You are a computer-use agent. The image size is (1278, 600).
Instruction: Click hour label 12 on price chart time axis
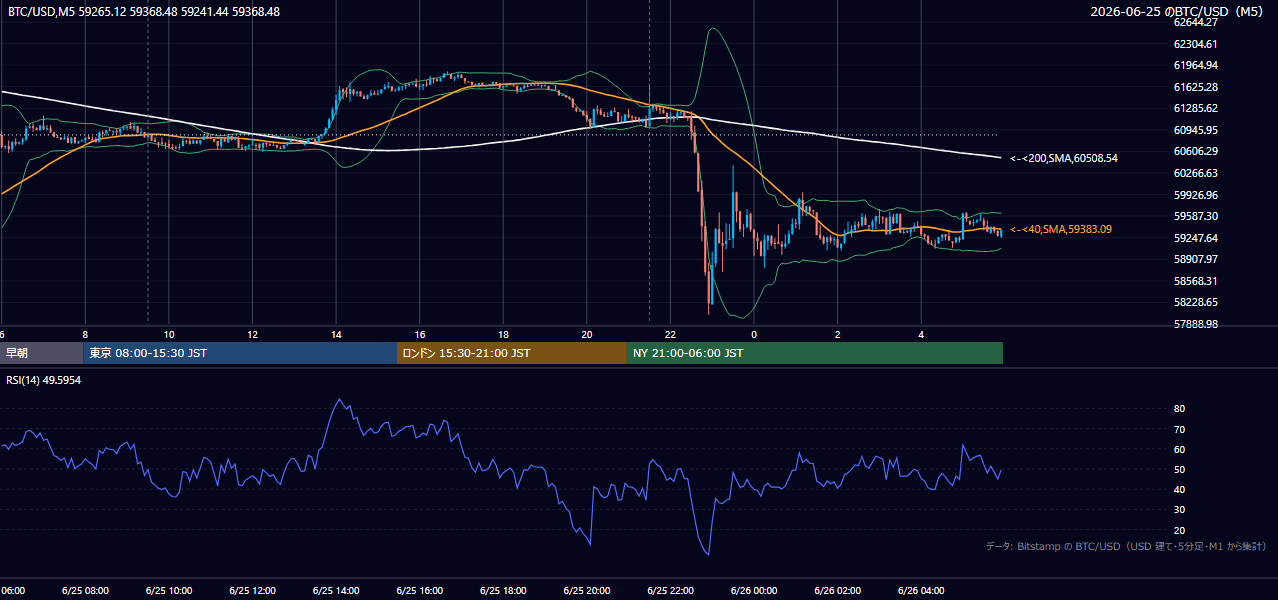click(252, 335)
